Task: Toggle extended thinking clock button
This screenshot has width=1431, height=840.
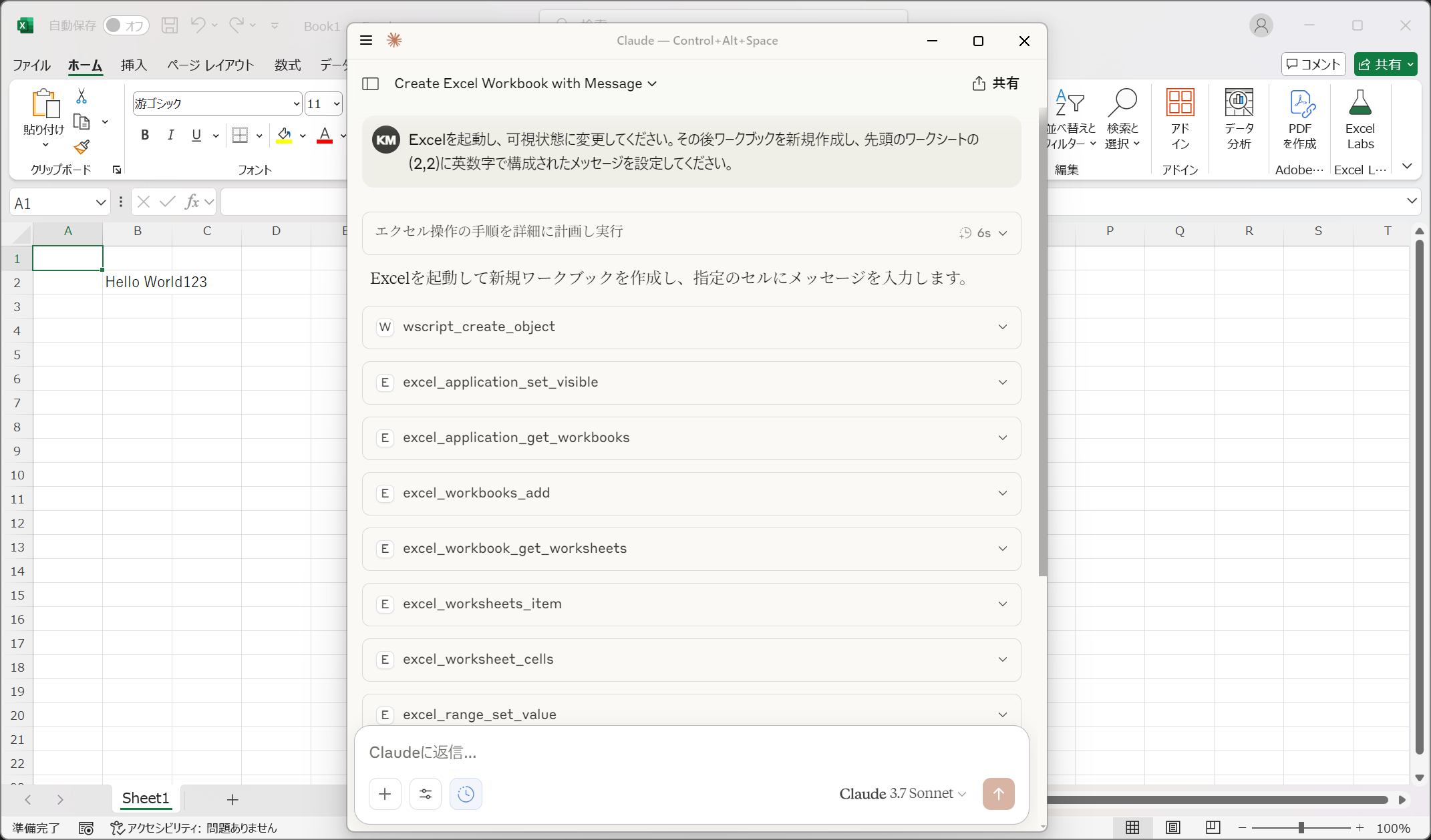Action: 466,794
